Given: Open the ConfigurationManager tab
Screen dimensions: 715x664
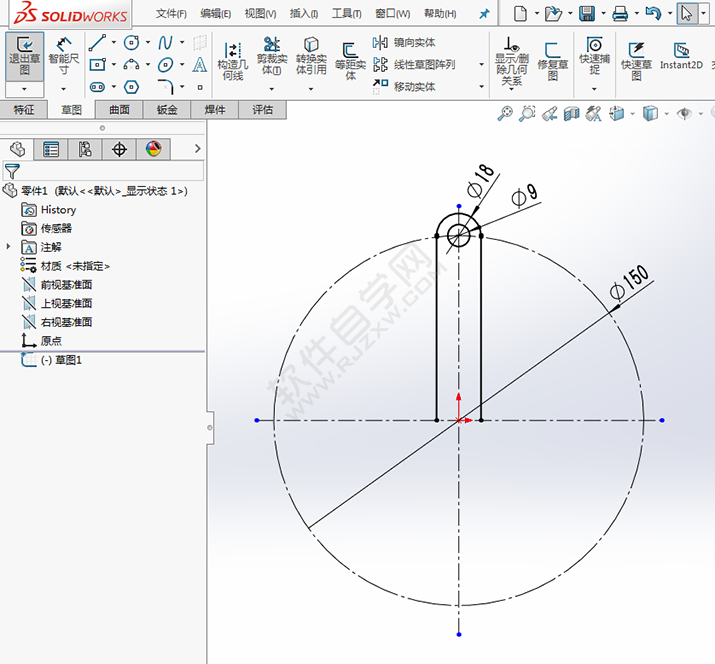Looking at the screenshot, I should [85, 149].
